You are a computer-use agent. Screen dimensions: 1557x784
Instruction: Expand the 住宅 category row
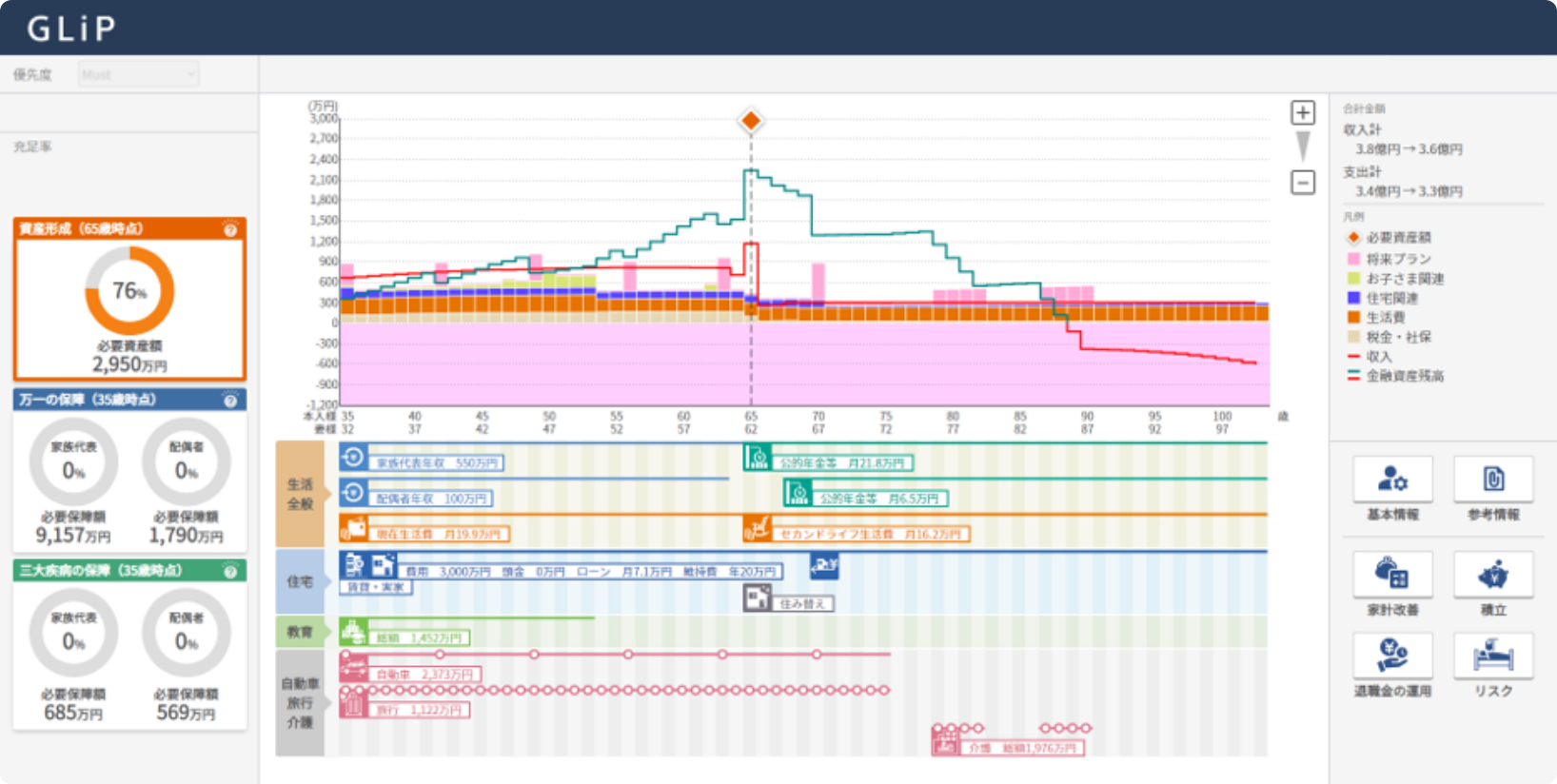pos(301,581)
